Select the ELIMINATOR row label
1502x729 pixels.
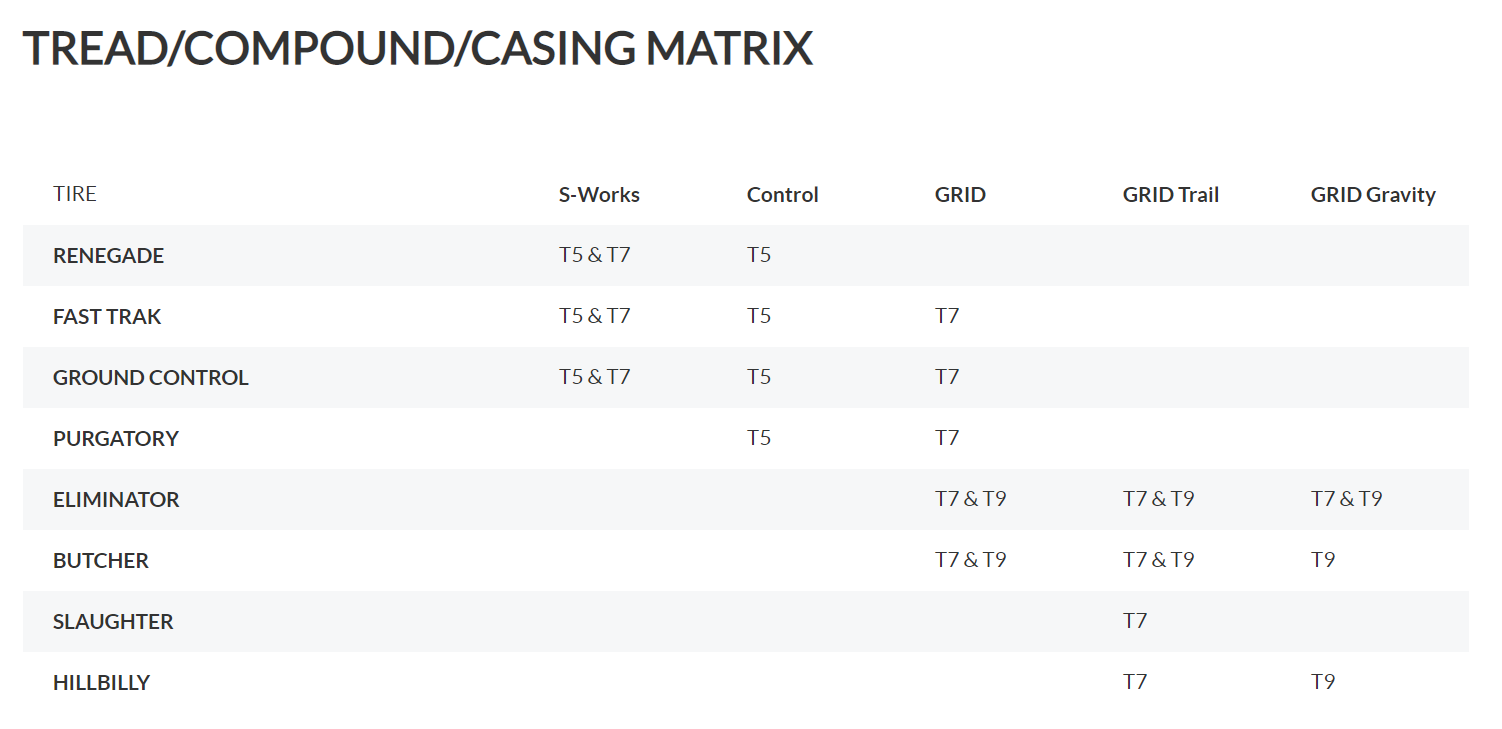click(x=116, y=500)
